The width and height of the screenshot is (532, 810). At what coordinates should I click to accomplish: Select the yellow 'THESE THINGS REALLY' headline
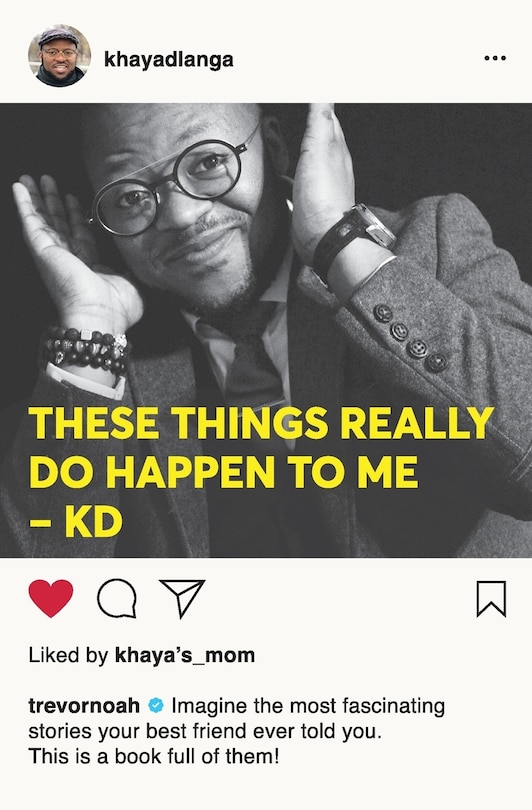pyautogui.click(x=261, y=423)
